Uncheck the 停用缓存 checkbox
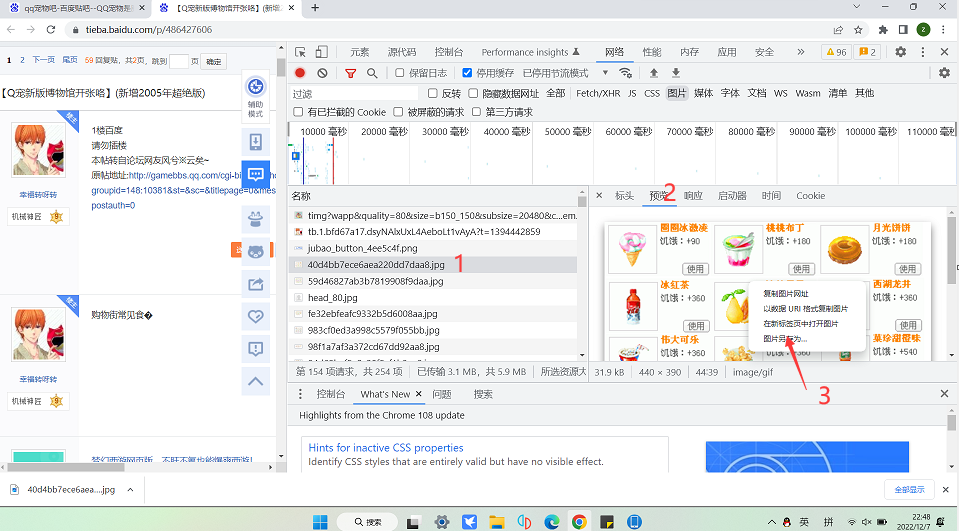Image resolution: width=959 pixels, height=531 pixels. [x=467, y=73]
